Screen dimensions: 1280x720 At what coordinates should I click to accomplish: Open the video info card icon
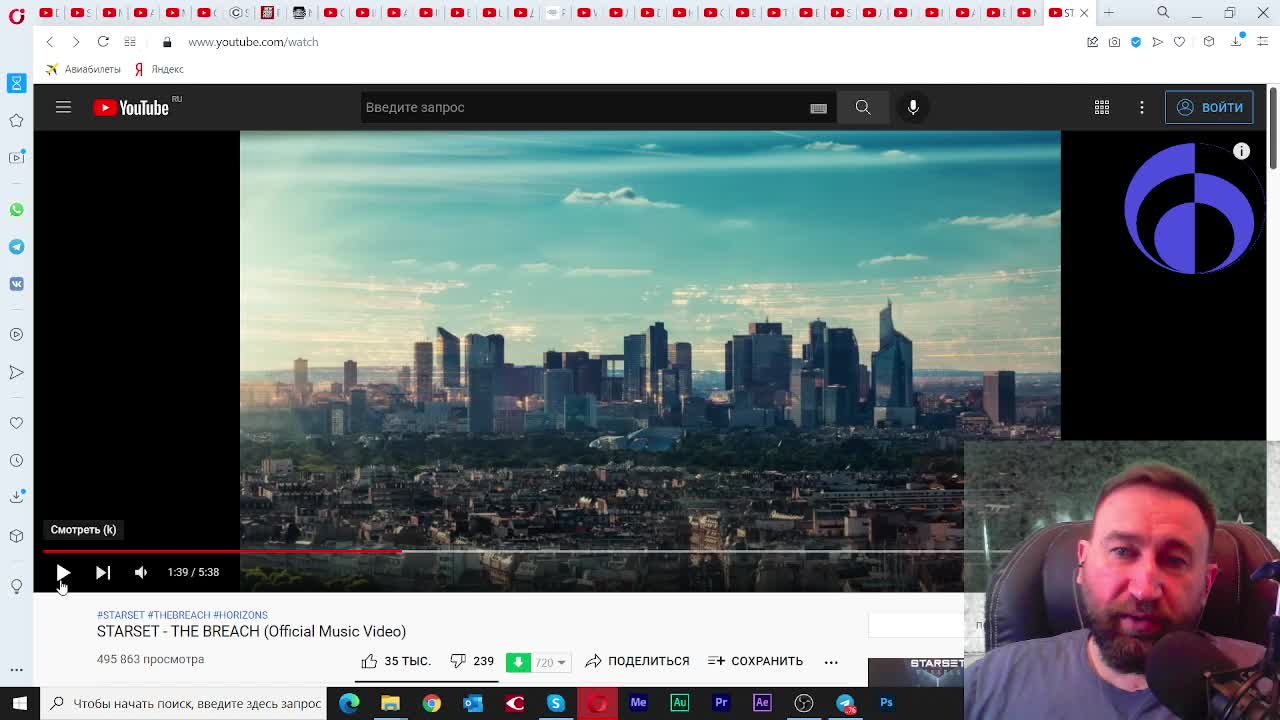pyautogui.click(x=1241, y=151)
